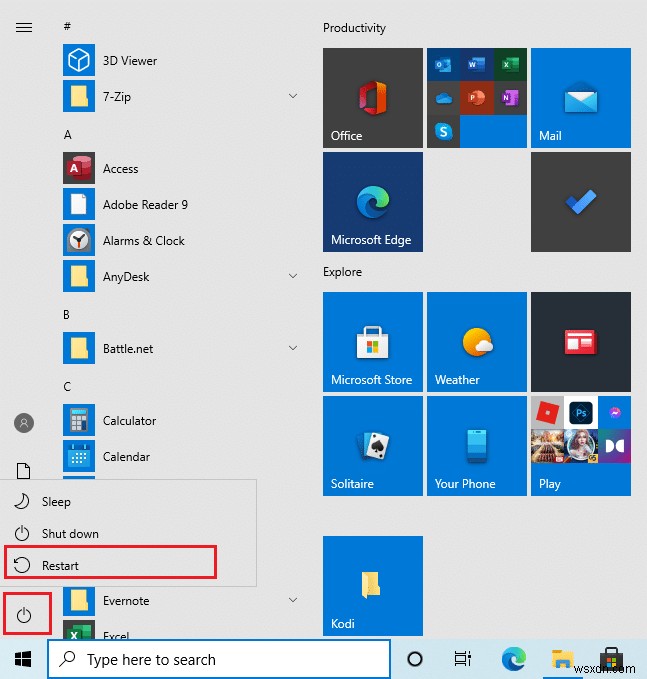Viewport: 647px width, 679px height.
Task: Click the Productivity group heading
Action: [354, 28]
